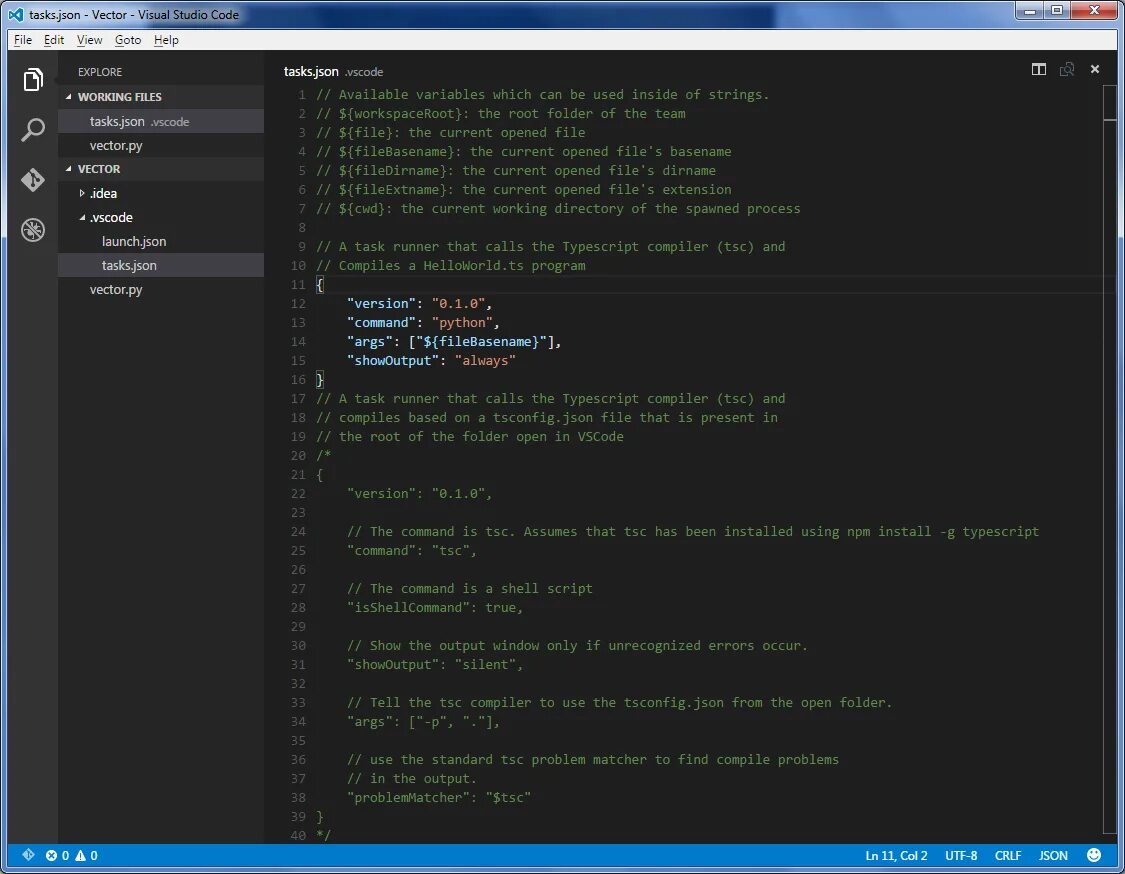
Task: Click the editor vertical scrollbar
Action: click(1110, 459)
